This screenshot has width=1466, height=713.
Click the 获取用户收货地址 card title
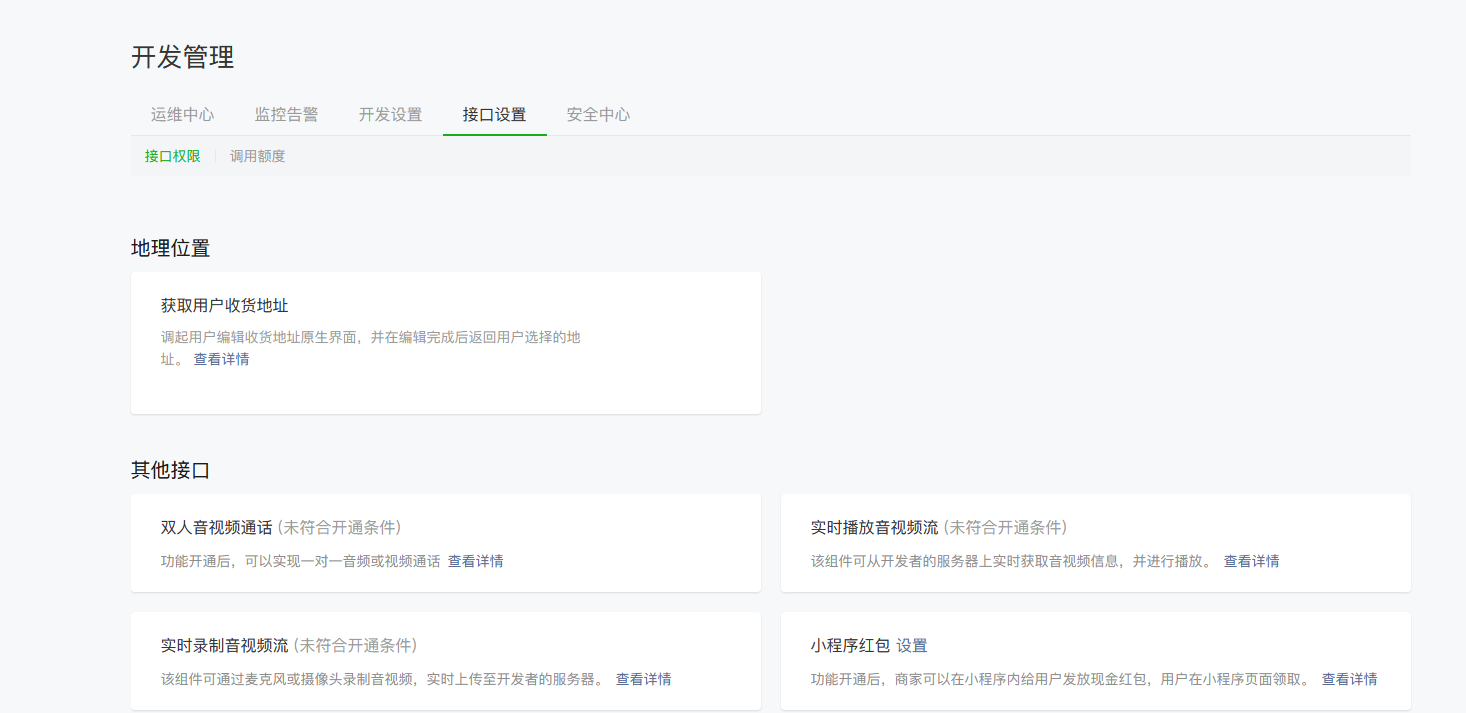225,305
